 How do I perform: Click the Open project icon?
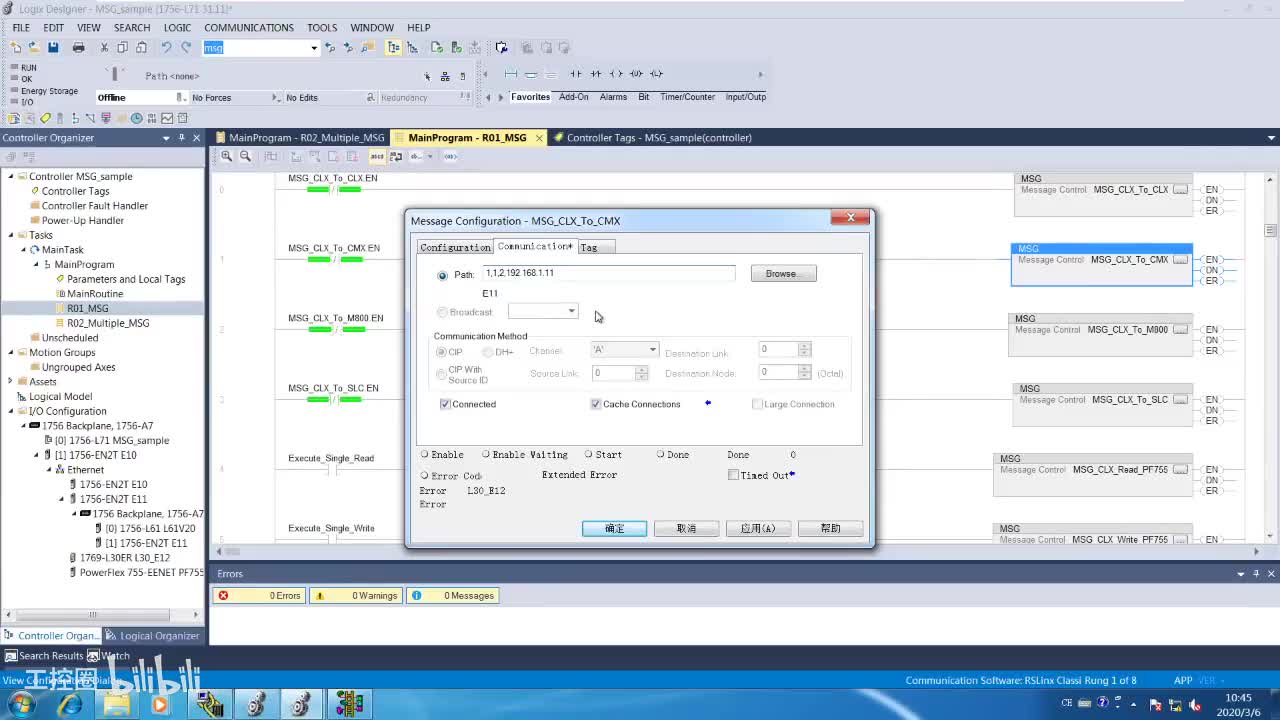coord(34,47)
